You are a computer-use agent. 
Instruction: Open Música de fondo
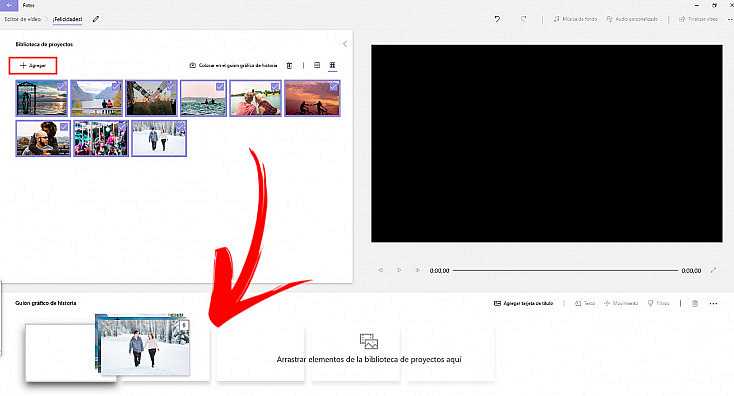tap(575, 19)
